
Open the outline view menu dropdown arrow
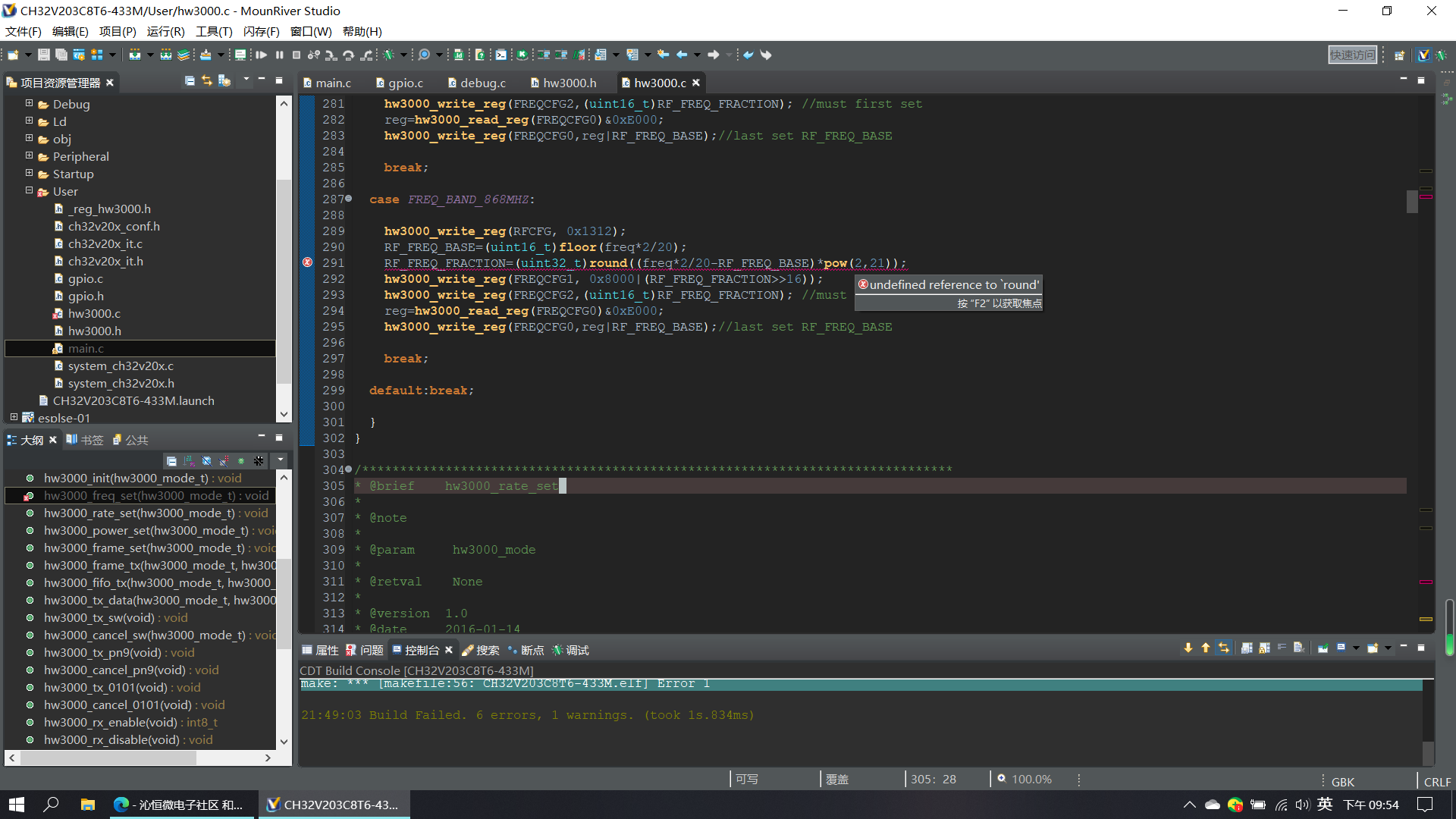[x=280, y=460]
